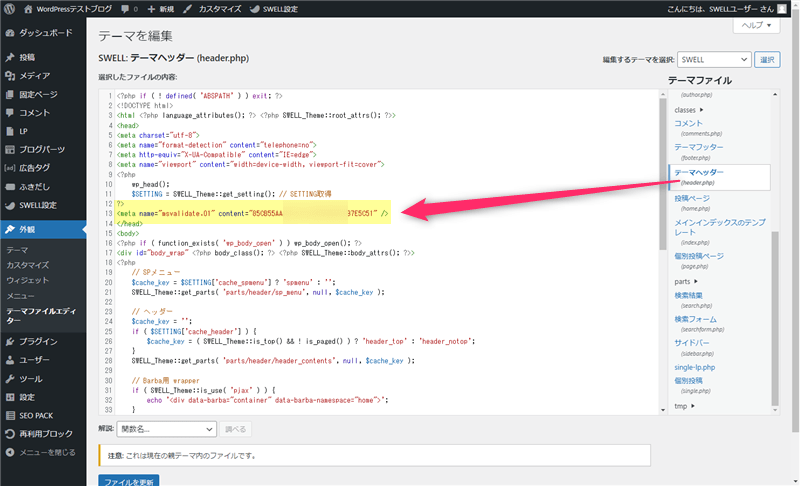Click the 設定 sliders icon

[x=10, y=397]
